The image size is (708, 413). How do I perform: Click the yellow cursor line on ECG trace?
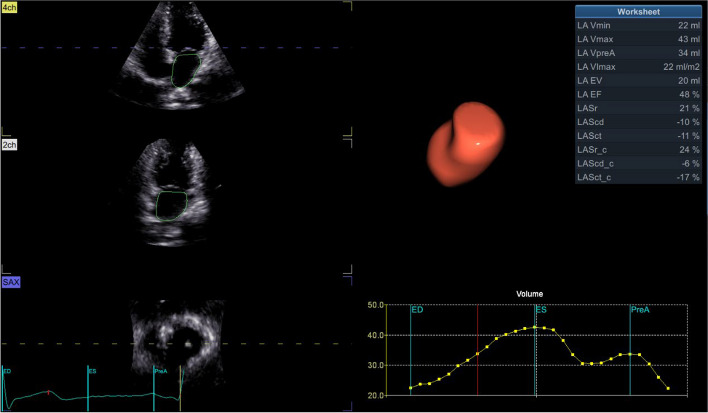(x=180, y=388)
